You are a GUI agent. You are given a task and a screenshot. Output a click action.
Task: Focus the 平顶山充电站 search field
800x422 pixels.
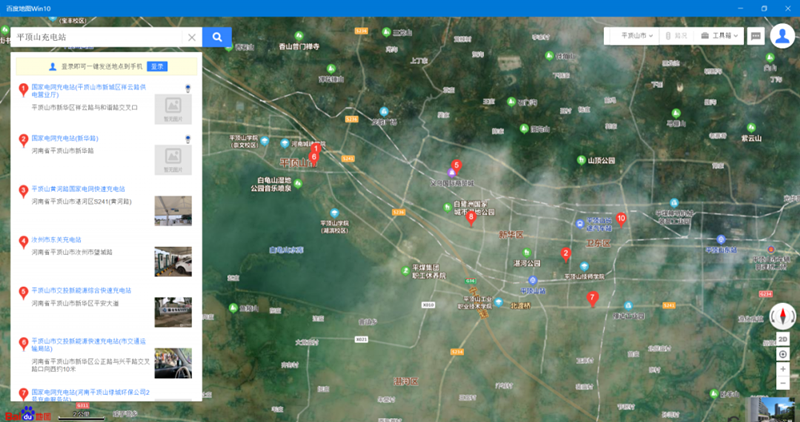tap(97, 37)
